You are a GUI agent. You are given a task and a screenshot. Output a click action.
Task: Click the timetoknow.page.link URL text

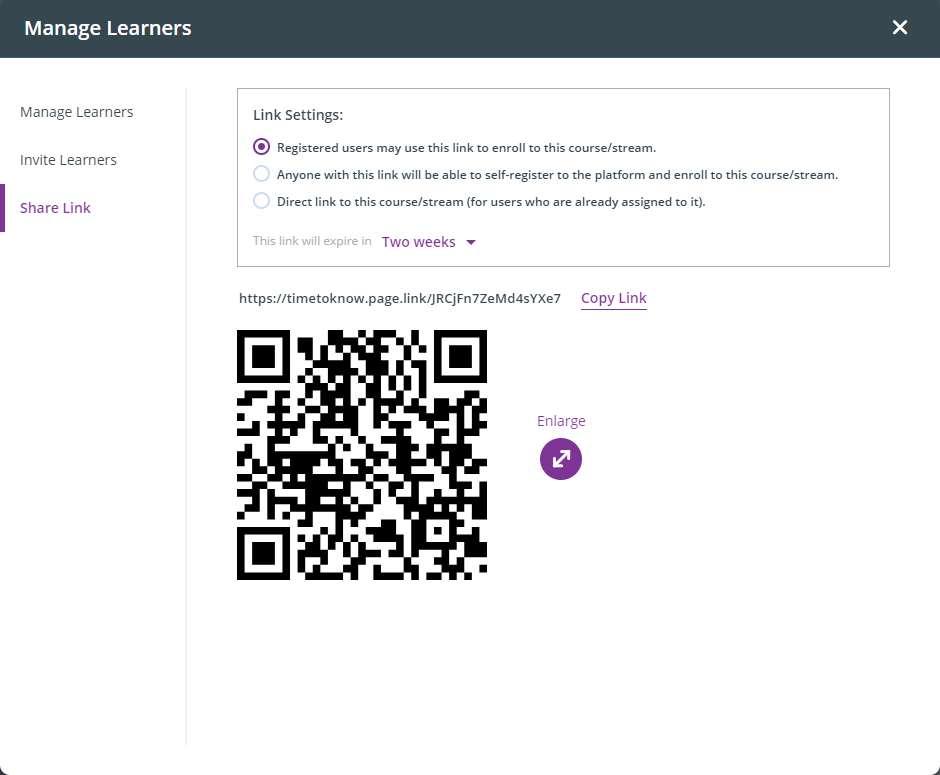[x=400, y=298]
